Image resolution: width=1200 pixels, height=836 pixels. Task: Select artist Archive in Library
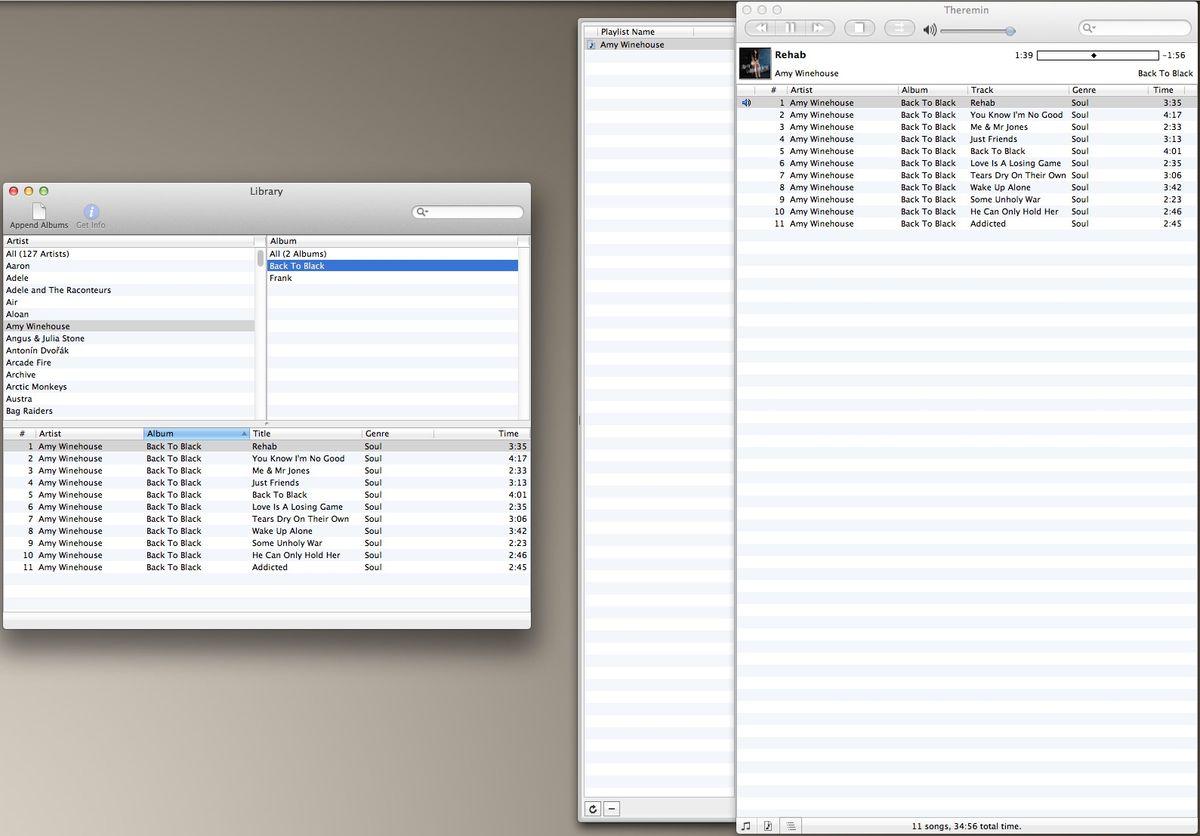[x=129, y=375]
